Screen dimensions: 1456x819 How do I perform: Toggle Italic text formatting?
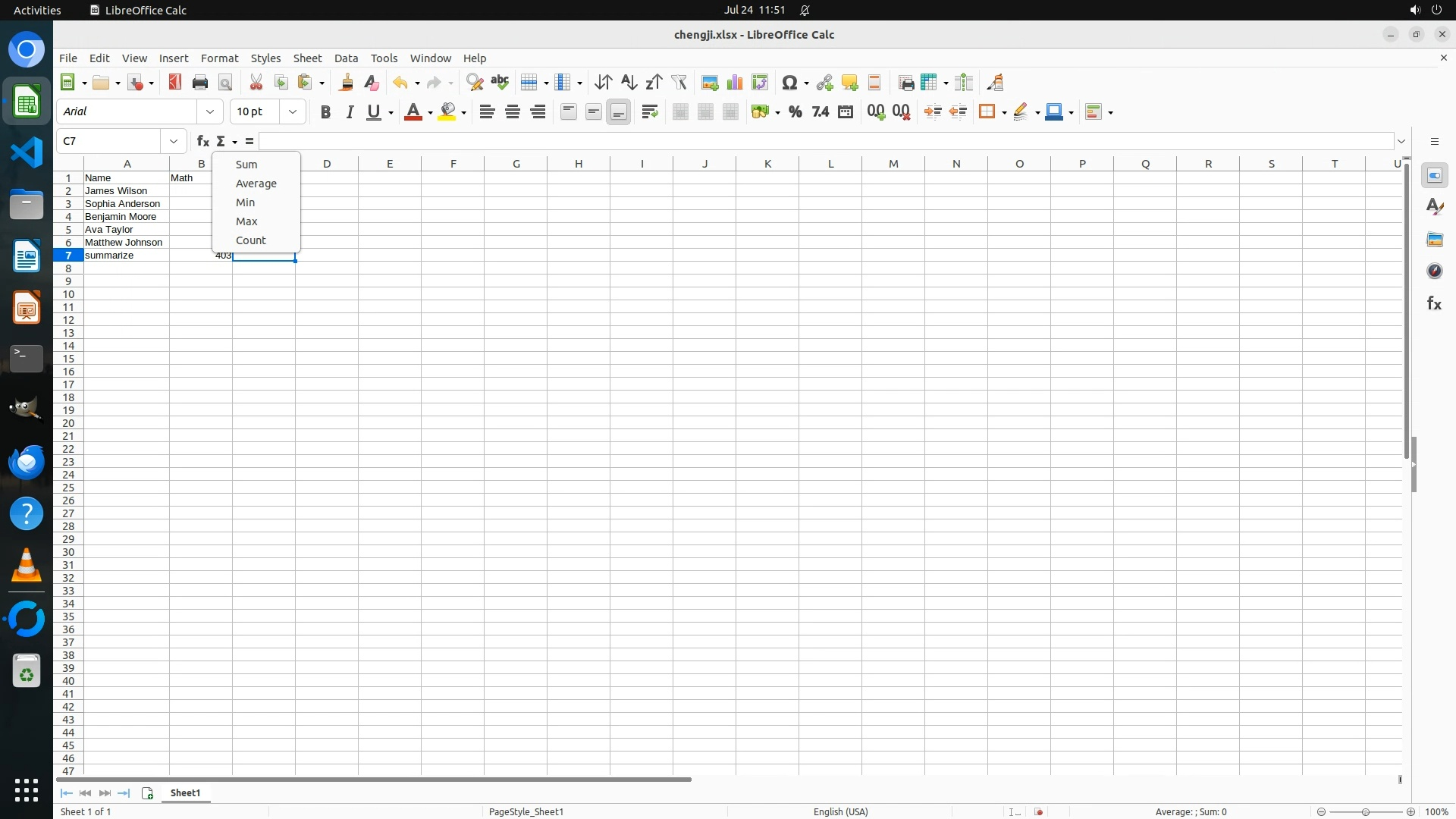coord(350,112)
